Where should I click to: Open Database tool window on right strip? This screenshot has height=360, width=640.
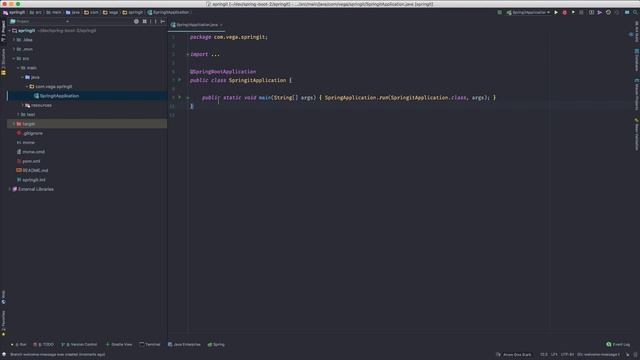[x=636, y=60]
